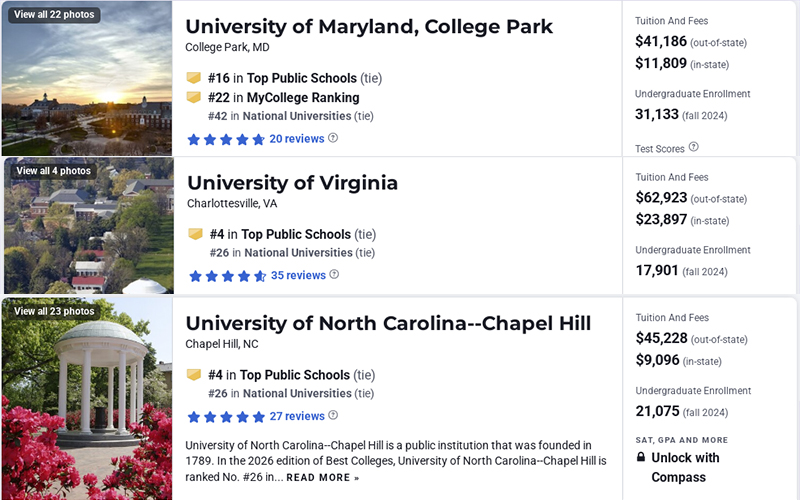Open University of North Carolina--Chapel Hill page
Screen dimensions: 800x500
pyautogui.click(x=388, y=323)
